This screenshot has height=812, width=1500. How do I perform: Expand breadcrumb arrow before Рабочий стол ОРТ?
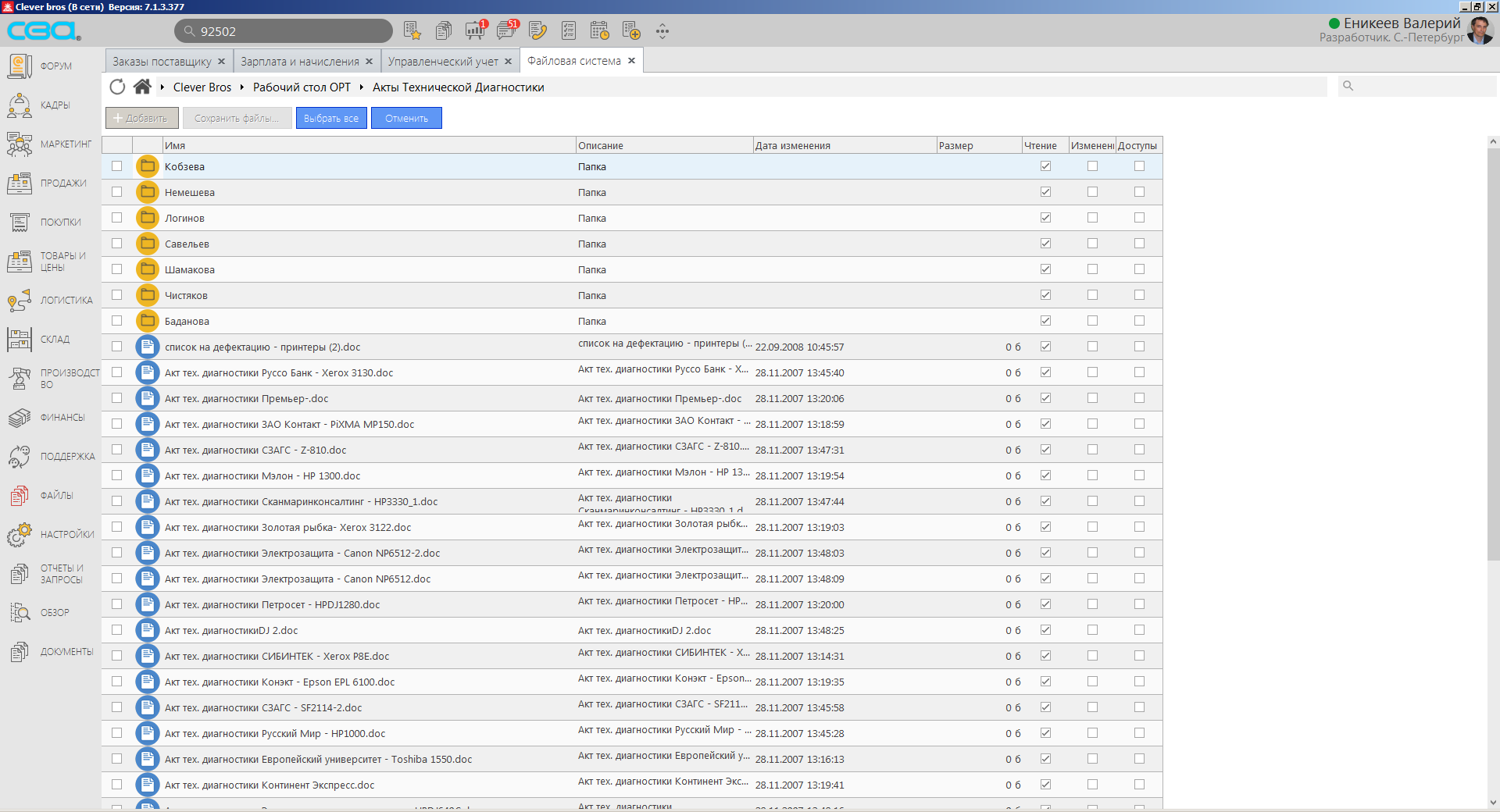(x=242, y=87)
